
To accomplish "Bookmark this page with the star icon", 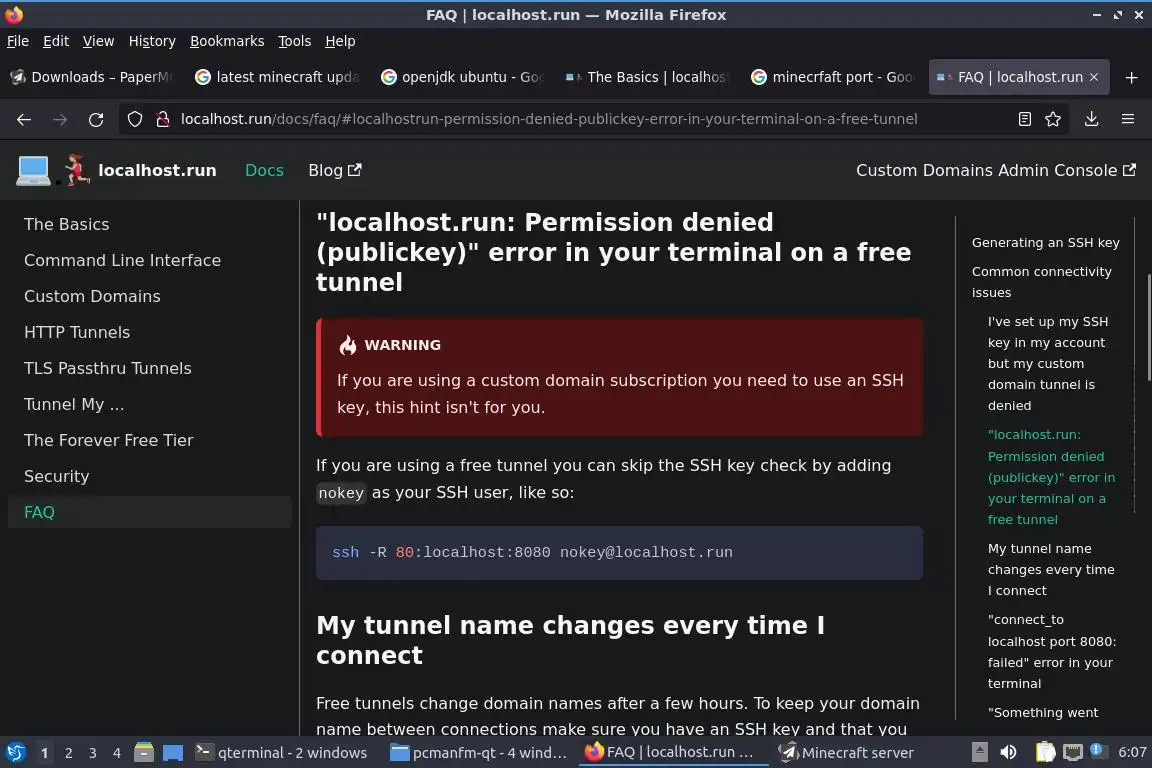I will pyautogui.click(x=1053, y=119).
